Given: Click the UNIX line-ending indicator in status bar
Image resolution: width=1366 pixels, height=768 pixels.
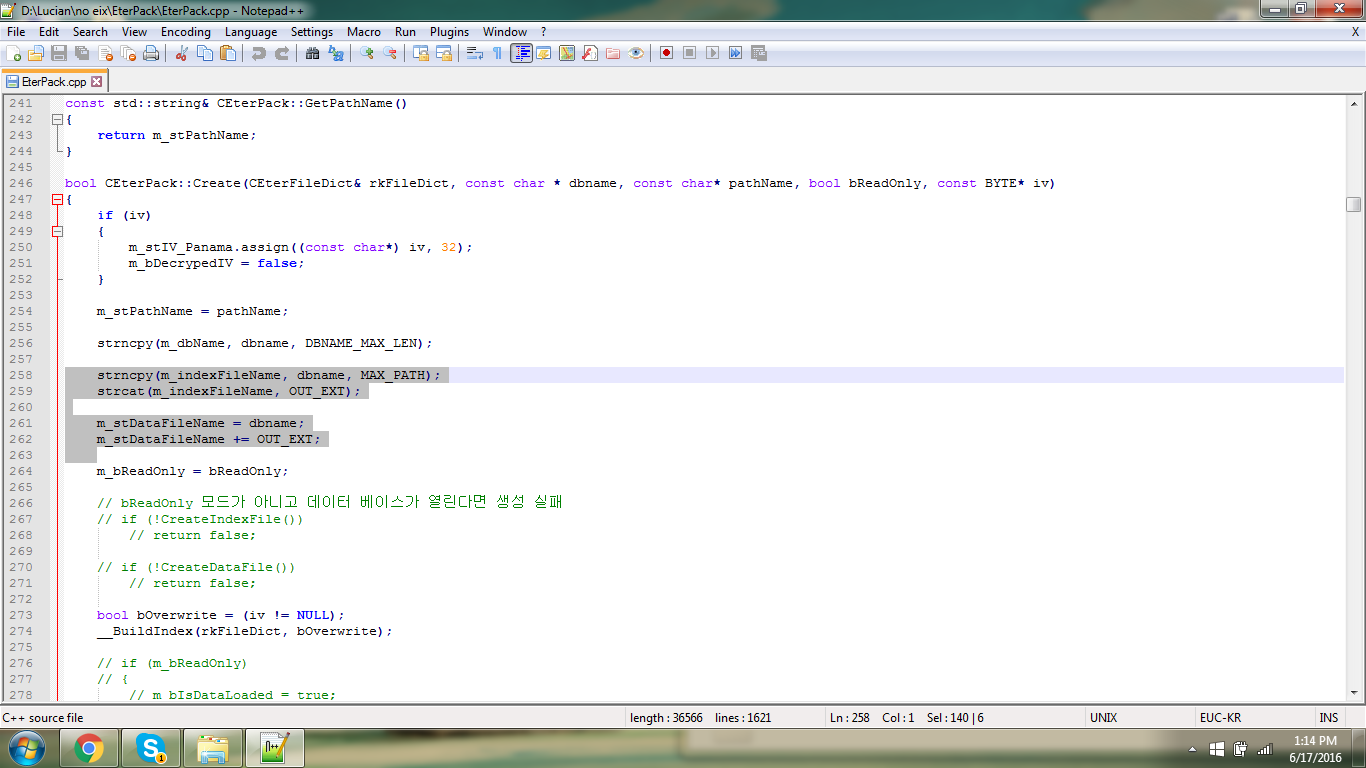Looking at the screenshot, I should (1104, 718).
